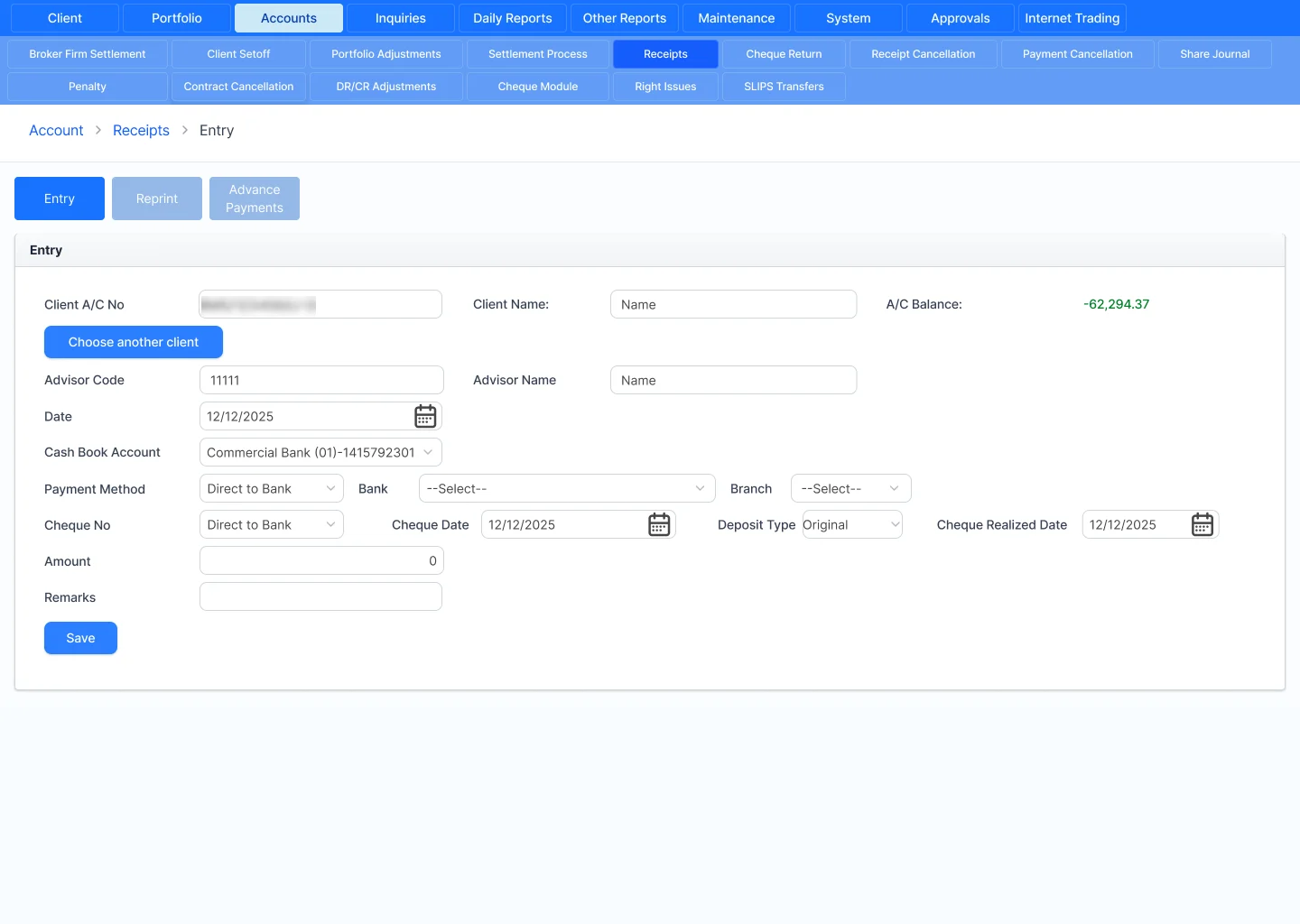
Task: Focus the Amount input field
Action: pyautogui.click(x=321, y=560)
